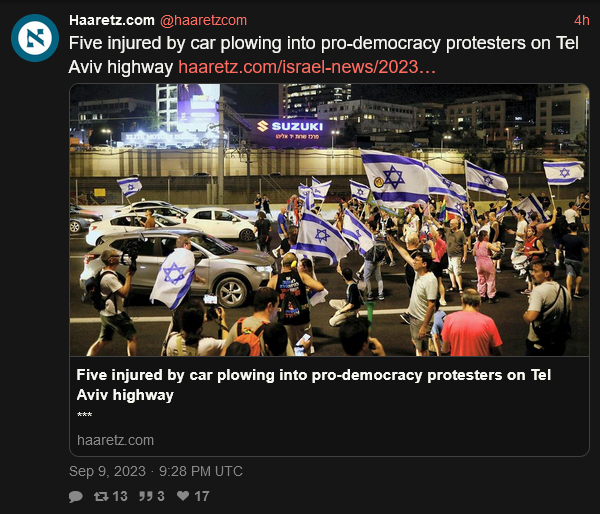The width and height of the screenshot is (600, 514).
Task: Click the tweet body text
Action: click(x=323, y=55)
